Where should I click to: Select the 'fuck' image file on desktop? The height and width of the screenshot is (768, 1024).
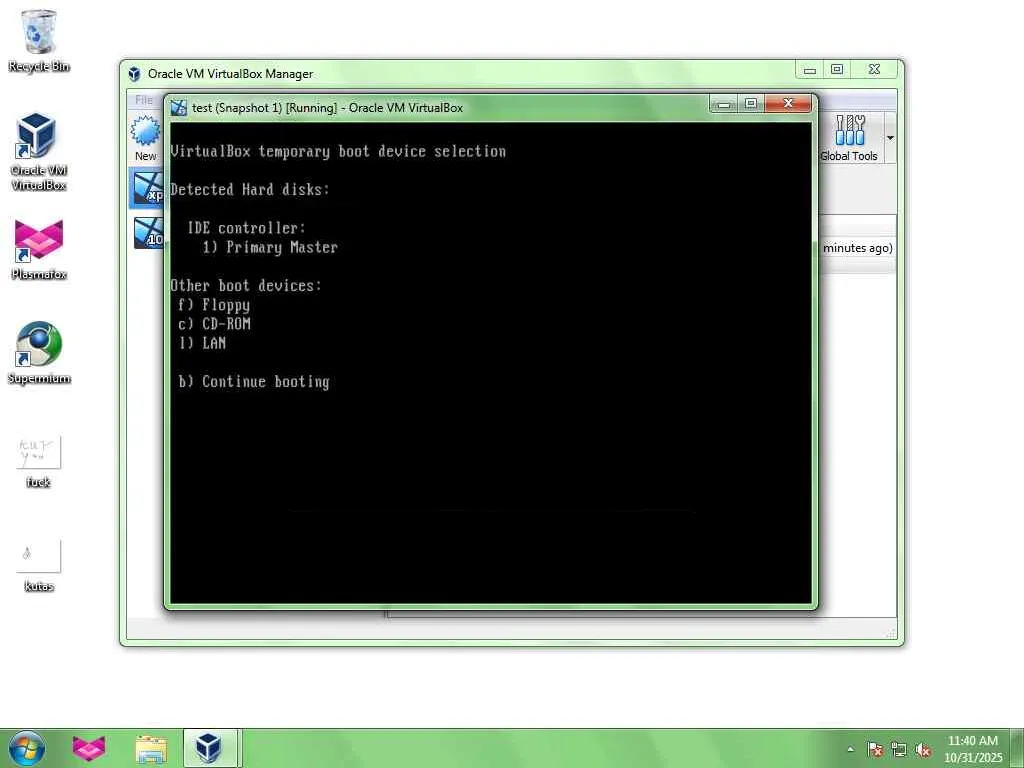[39, 462]
